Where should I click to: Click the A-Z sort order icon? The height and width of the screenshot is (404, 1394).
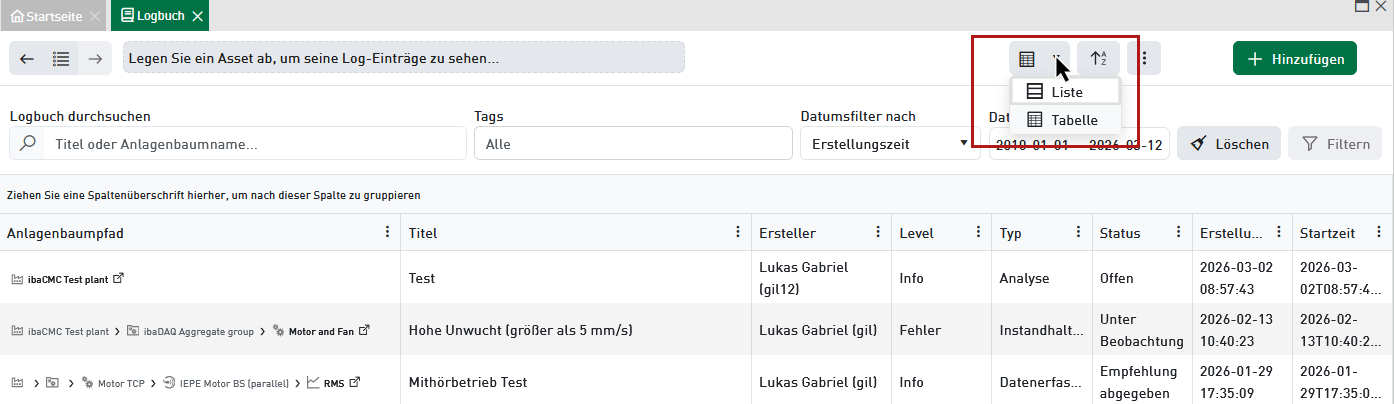tap(1098, 59)
